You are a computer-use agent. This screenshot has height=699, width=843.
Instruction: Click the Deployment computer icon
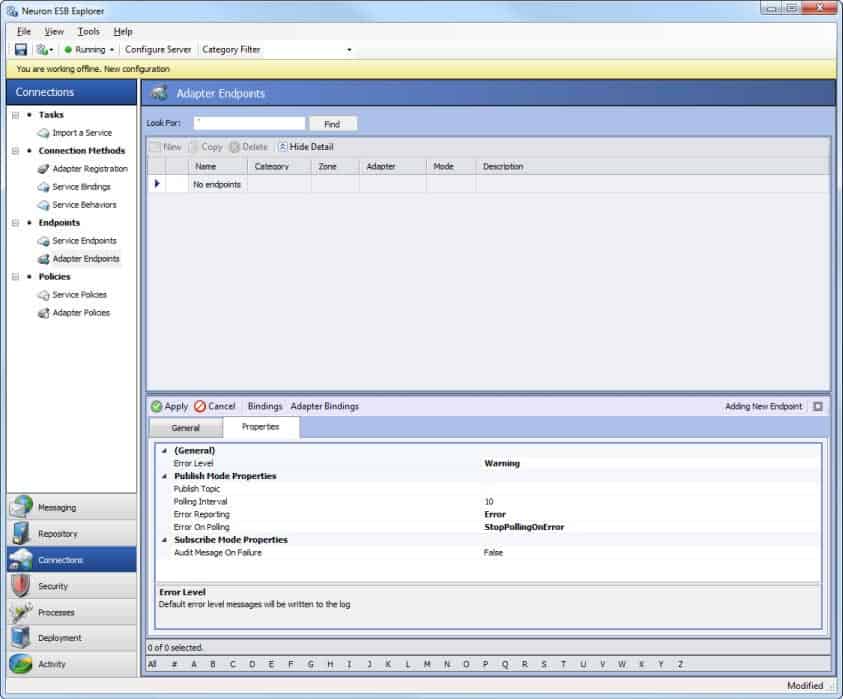22,638
